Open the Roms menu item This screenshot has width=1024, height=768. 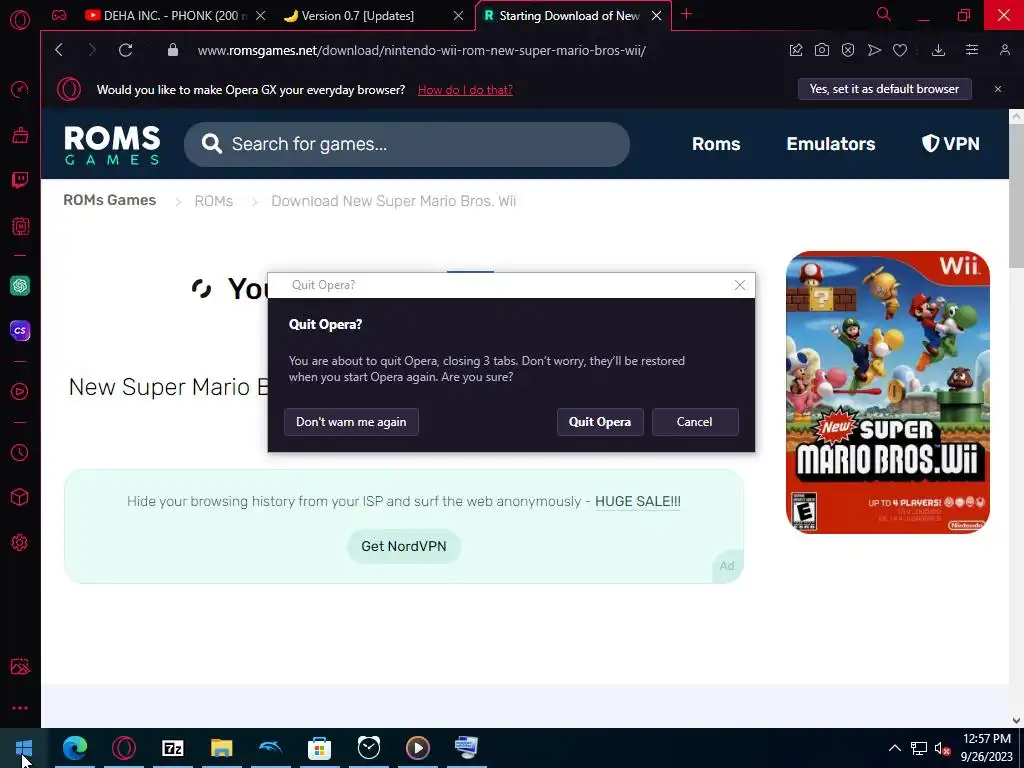[716, 144]
